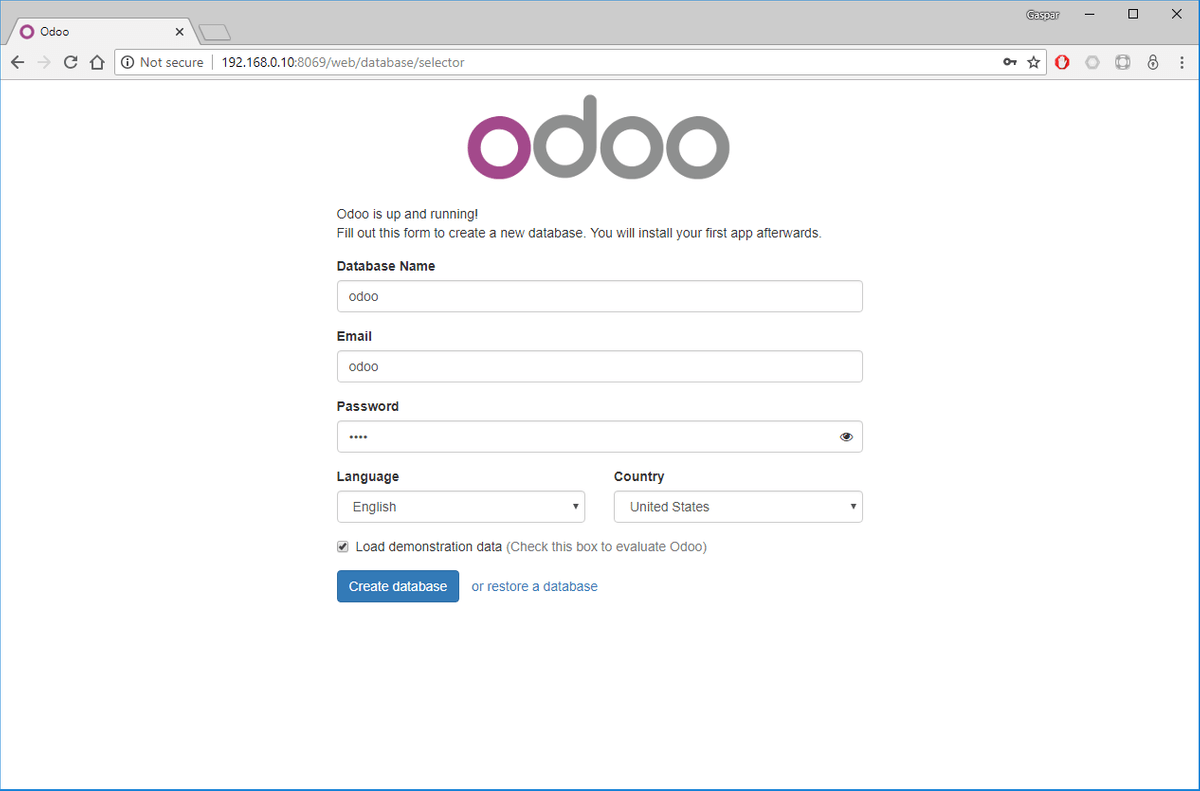Viewport: 1200px width, 791px height.
Task: Maximize the browser window
Action: tap(1133, 14)
